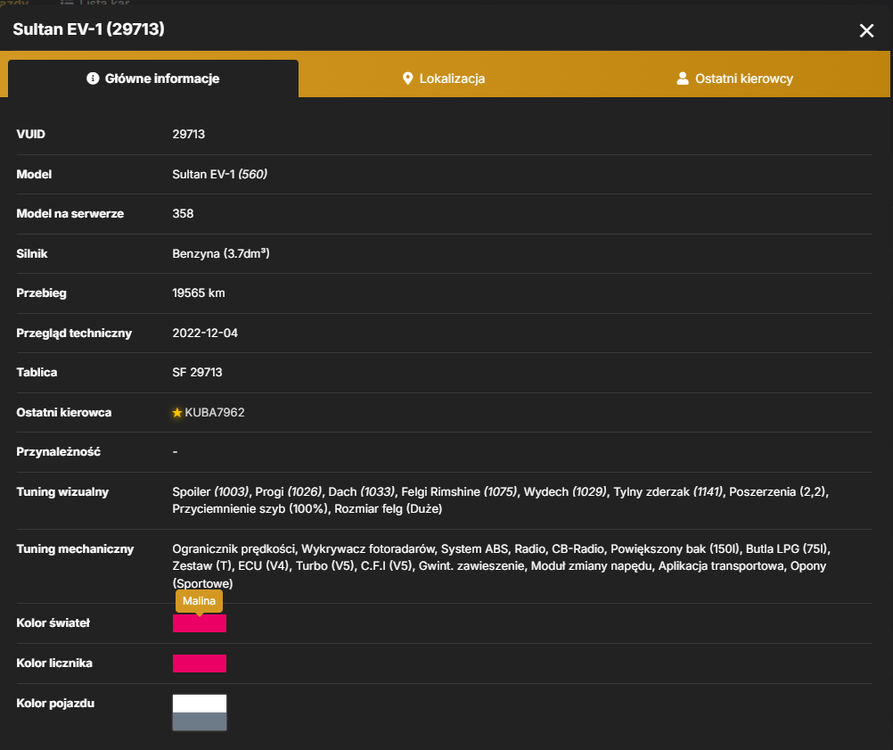This screenshot has height=750, width=893.
Task: Click the Kolor licznika pink swatch
Action: click(199, 663)
